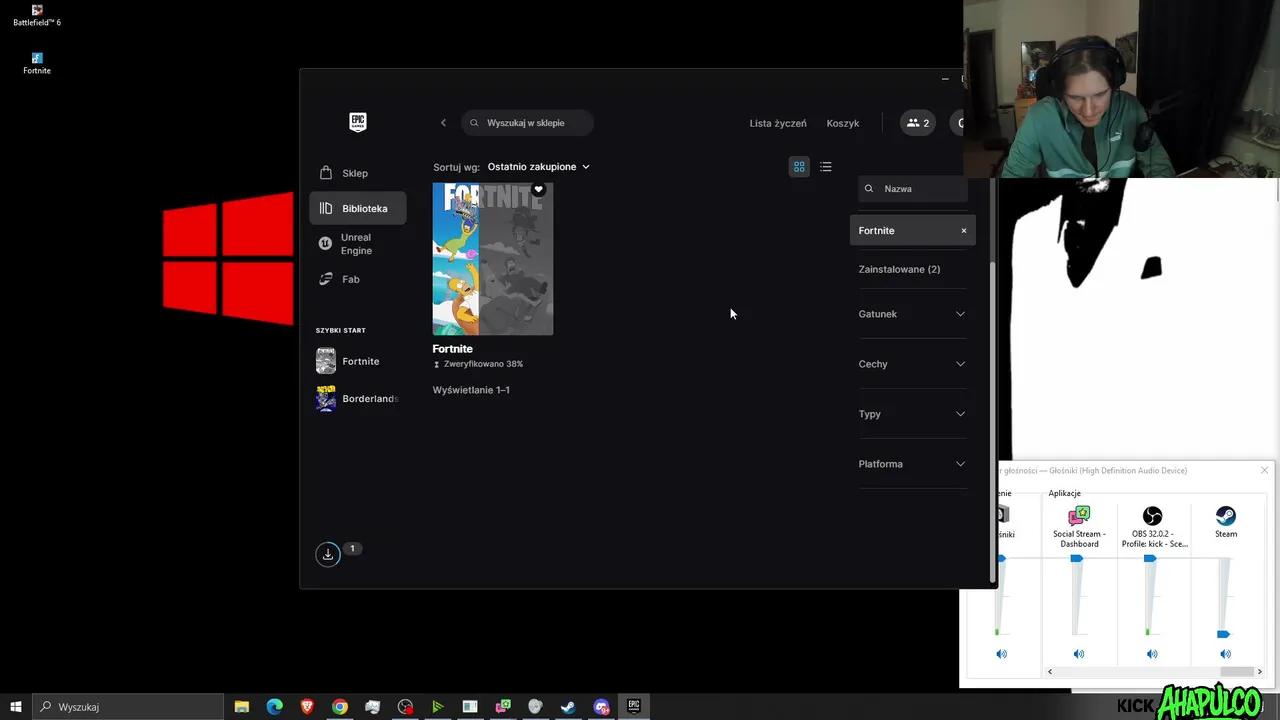Close the volume mixer window
Image resolution: width=1280 pixels, height=720 pixels.
pyautogui.click(x=1264, y=470)
